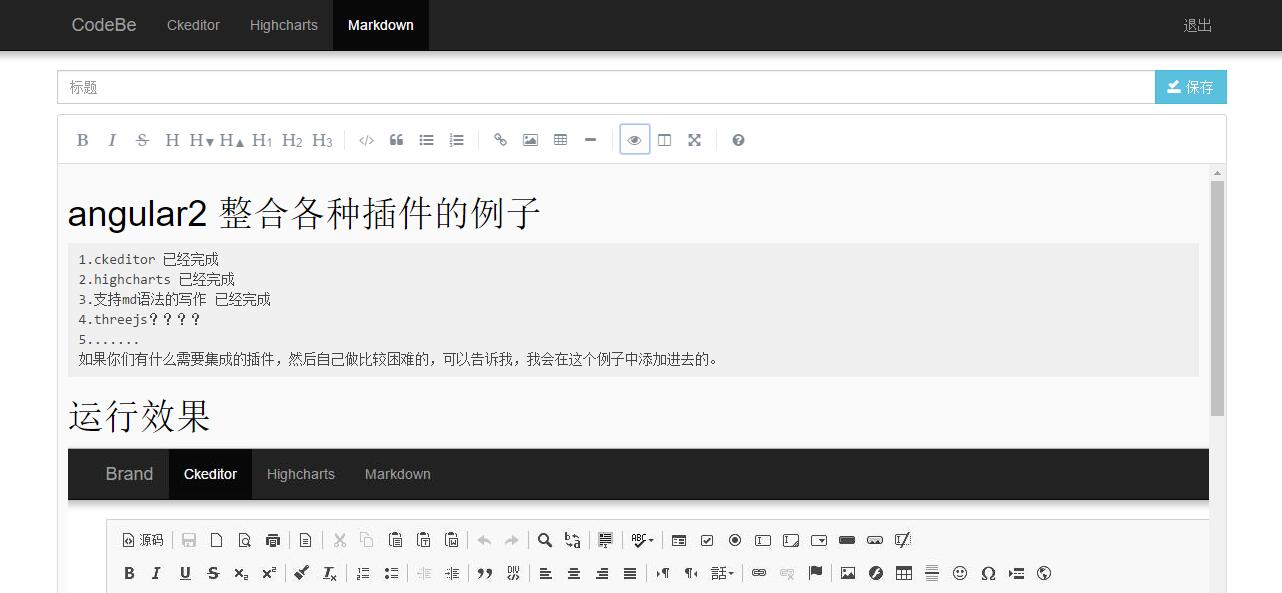
Task: Go to the CodeBe home brand link
Action: coord(104,25)
